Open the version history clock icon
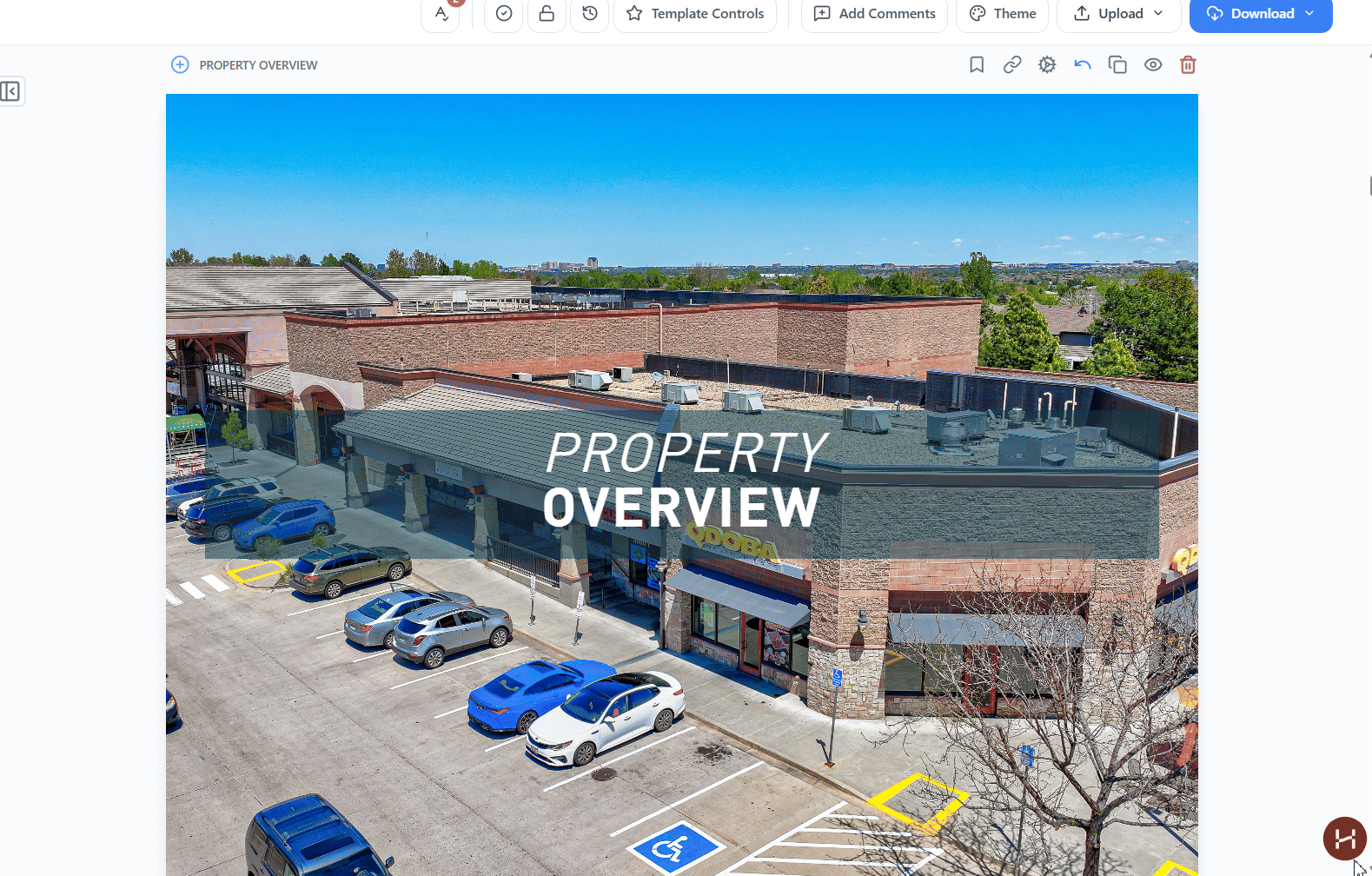 (x=590, y=14)
